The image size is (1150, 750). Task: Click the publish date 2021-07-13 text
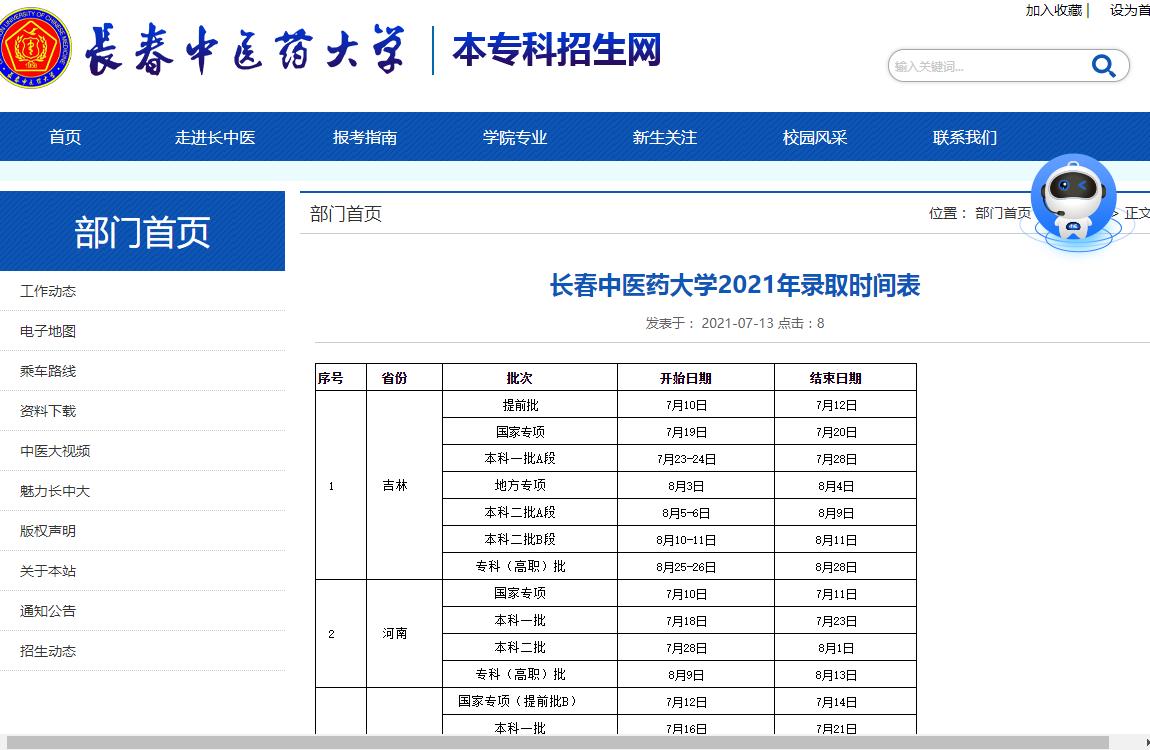[x=737, y=323]
